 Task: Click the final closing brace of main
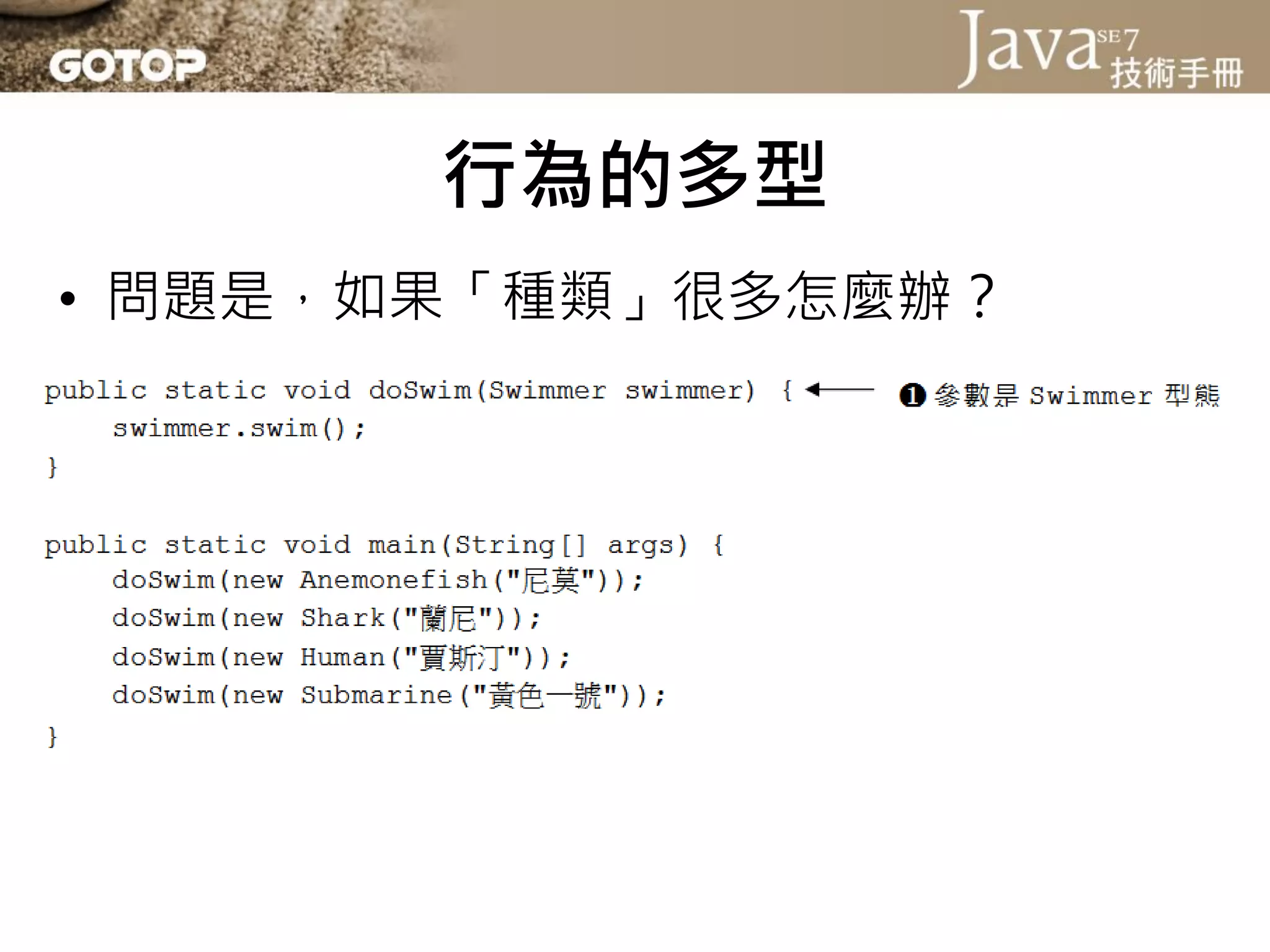(53, 737)
